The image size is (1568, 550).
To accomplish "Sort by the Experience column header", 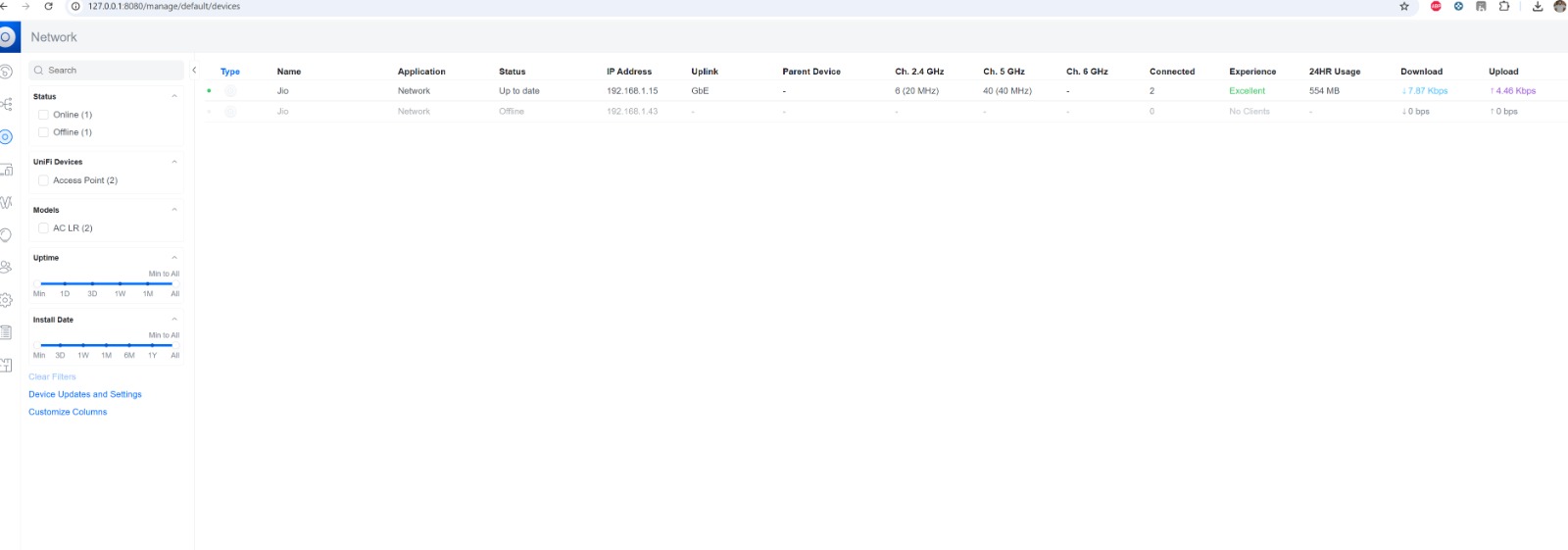I will tap(1251, 72).
